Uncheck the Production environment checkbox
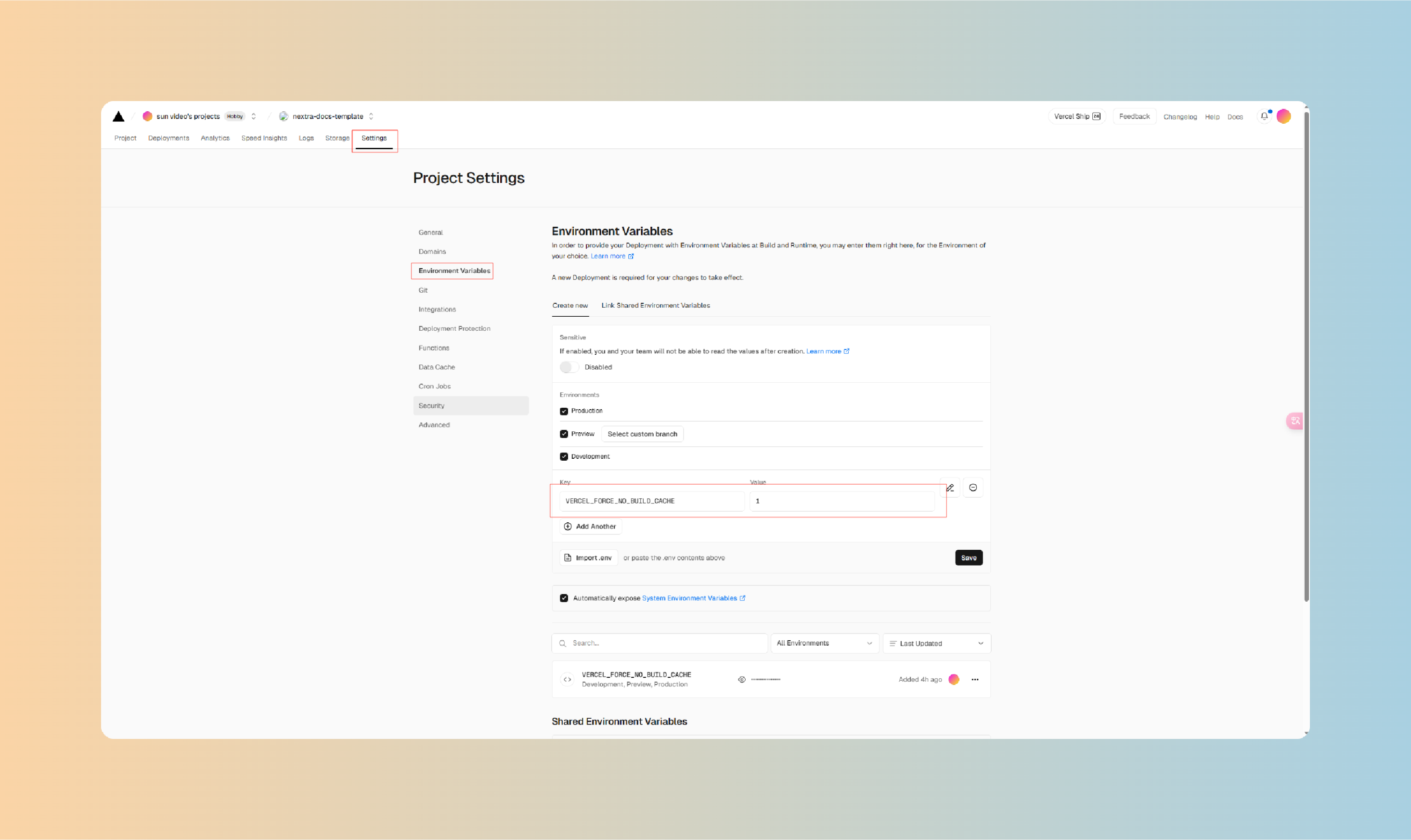The width and height of the screenshot is (1411, 840). point(564,412)
